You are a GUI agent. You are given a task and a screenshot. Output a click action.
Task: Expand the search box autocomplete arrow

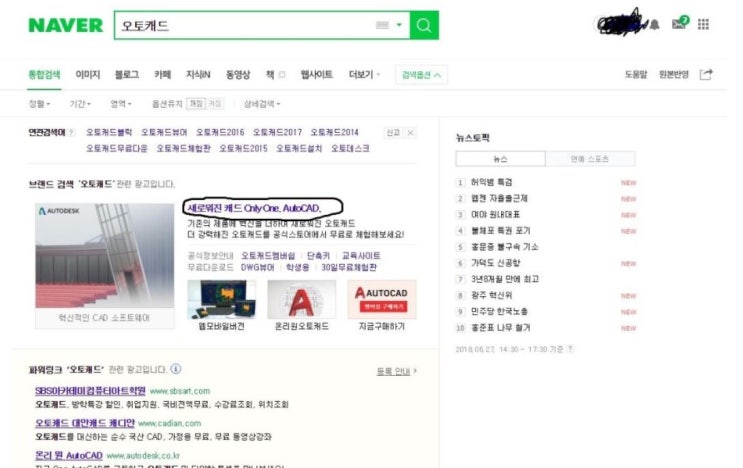coord(399,25)
